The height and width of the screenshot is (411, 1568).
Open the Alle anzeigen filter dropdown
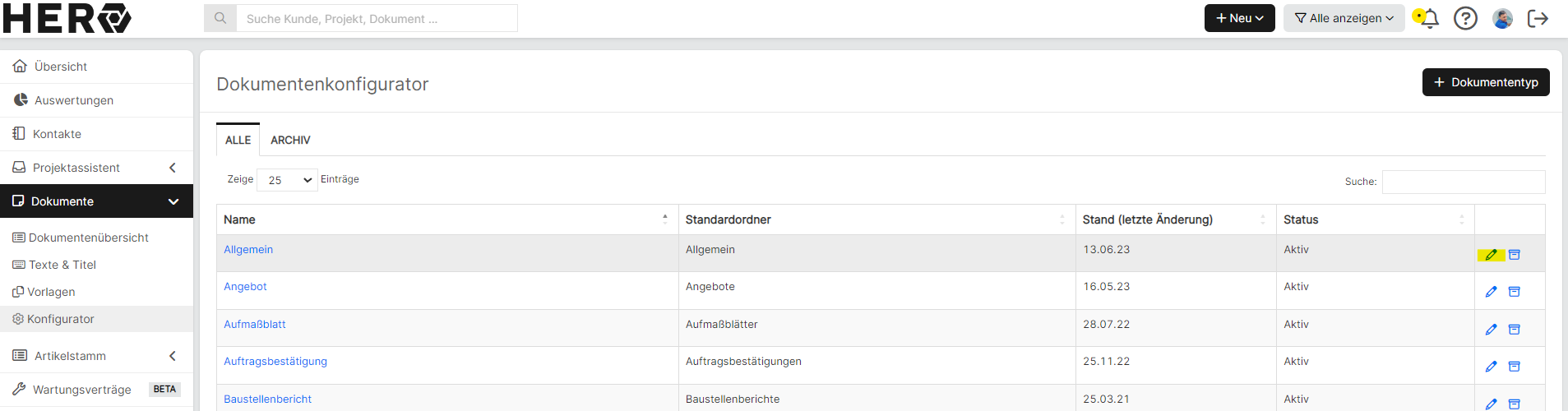click(x=1344, y=18)
